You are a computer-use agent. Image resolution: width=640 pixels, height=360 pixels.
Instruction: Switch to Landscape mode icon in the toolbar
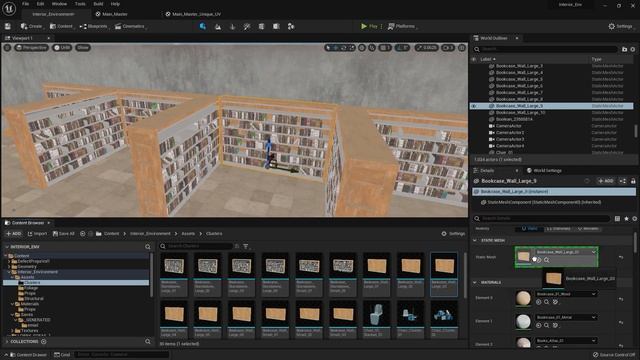[218, 27]
